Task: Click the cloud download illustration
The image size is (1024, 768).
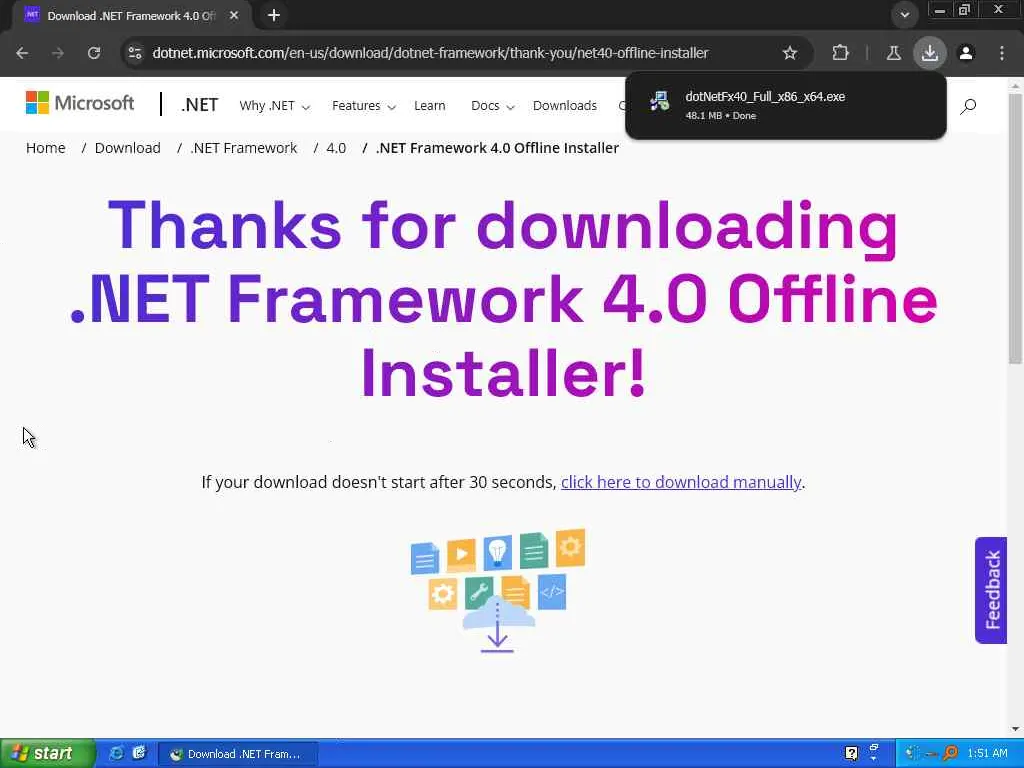Action: click(x=498, y=590)
